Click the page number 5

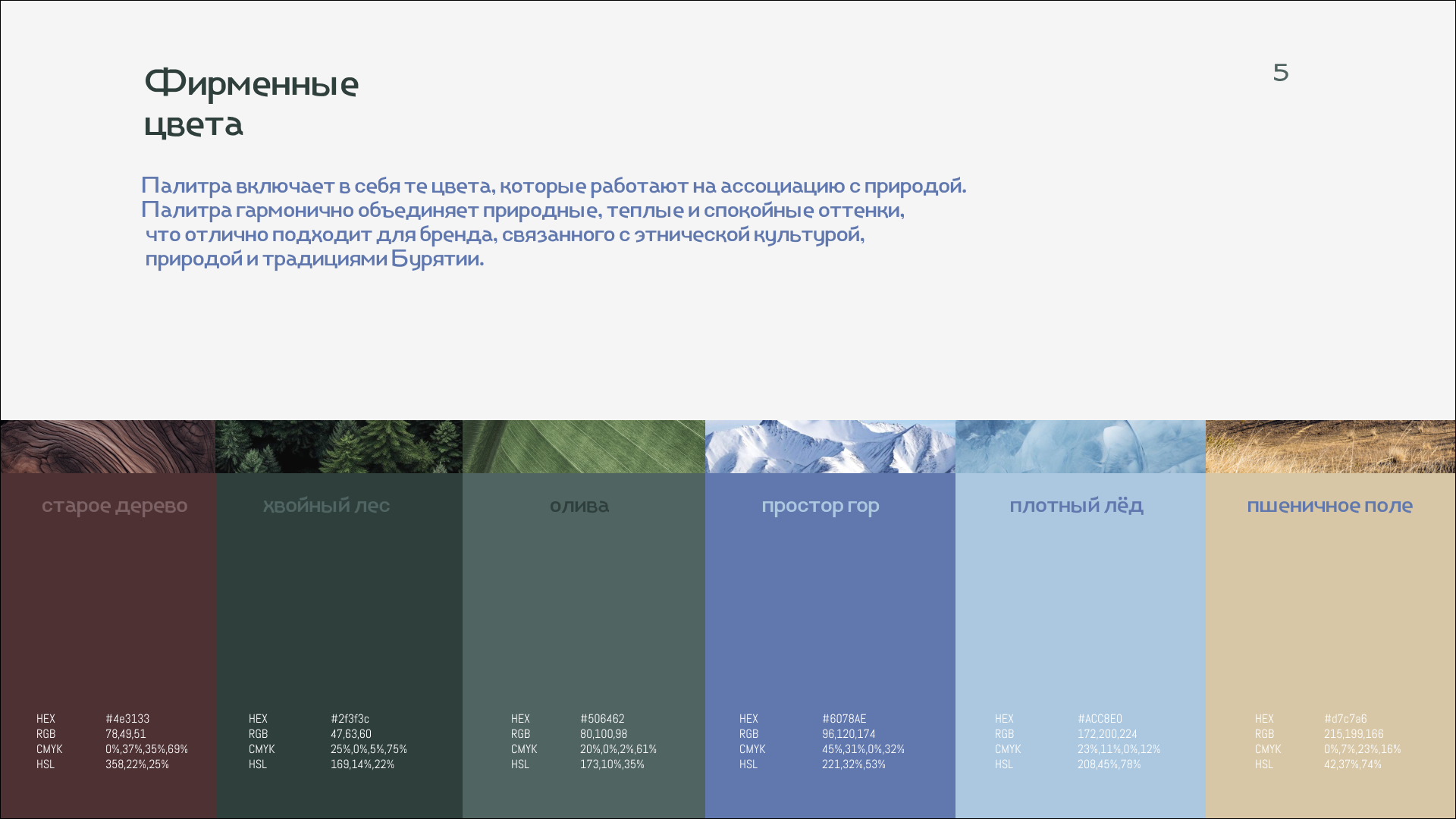[1280, 73]
